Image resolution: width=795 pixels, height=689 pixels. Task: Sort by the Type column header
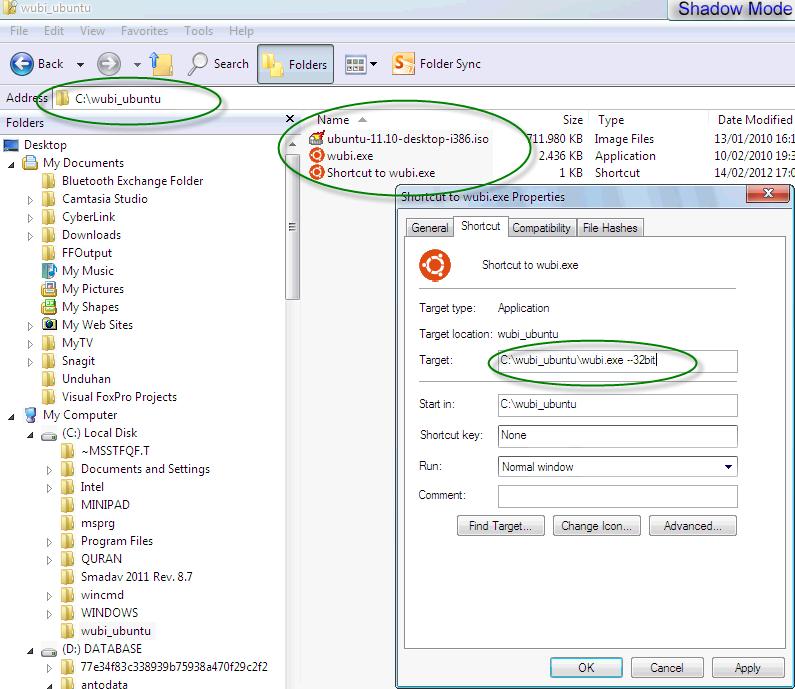pyautogui.click(x=610, y=120)
